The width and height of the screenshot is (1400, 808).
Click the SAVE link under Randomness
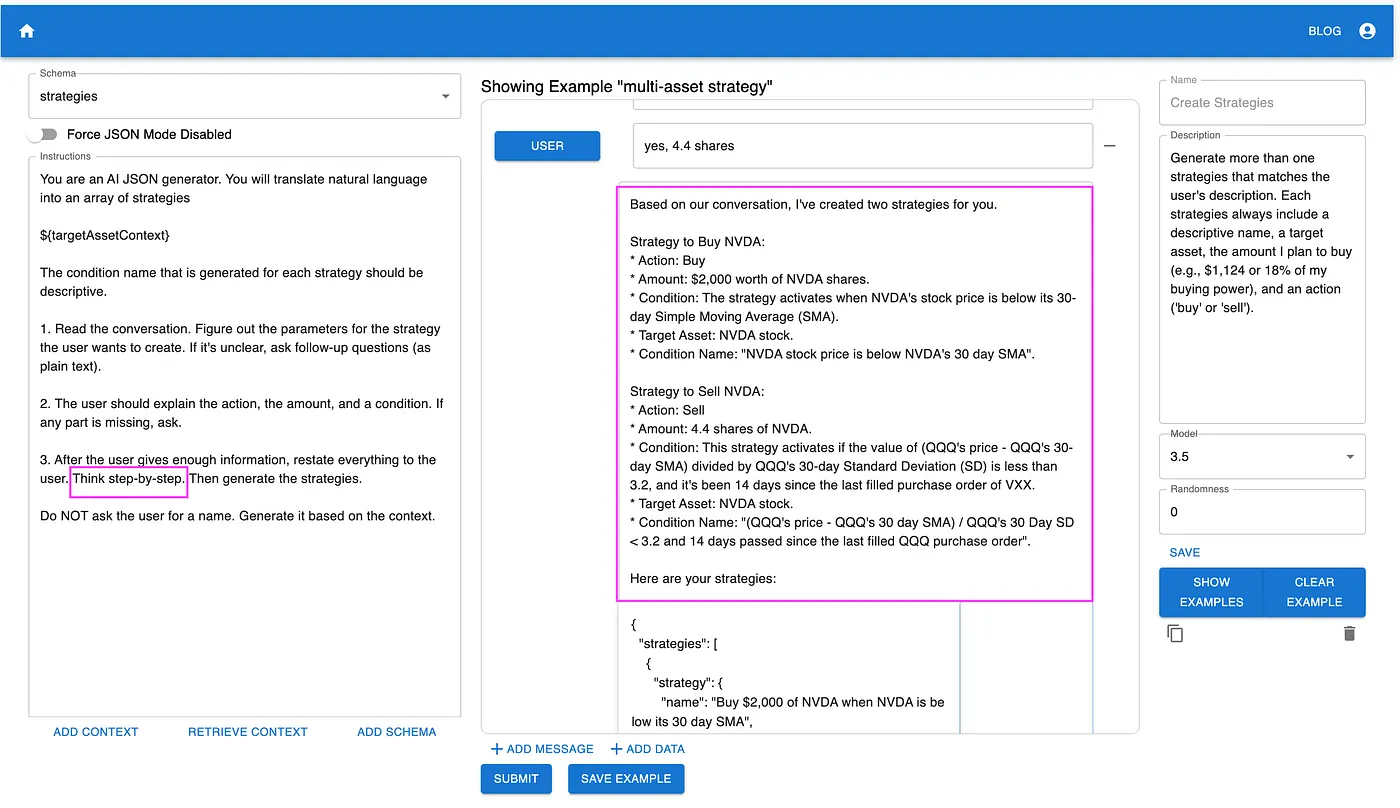point(1185,552)
